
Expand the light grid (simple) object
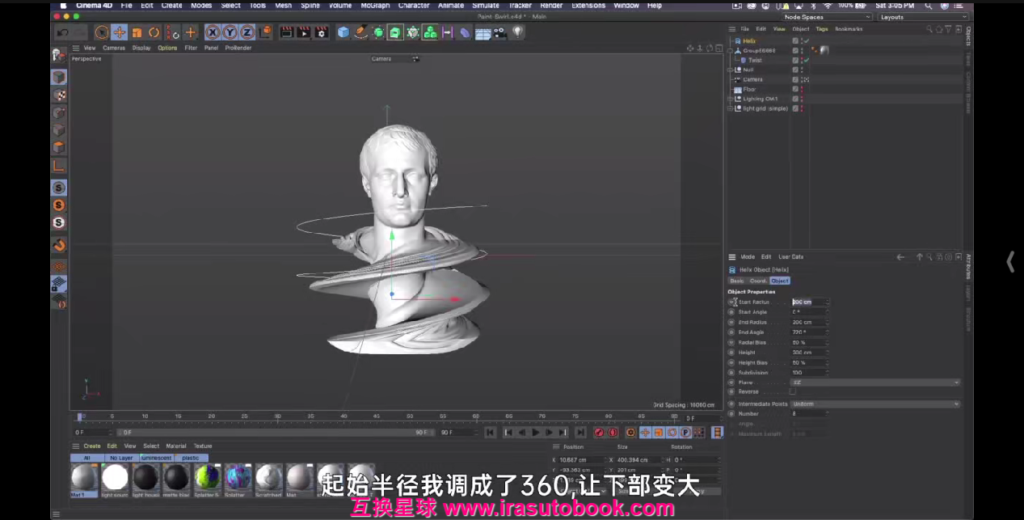[730, 108]
